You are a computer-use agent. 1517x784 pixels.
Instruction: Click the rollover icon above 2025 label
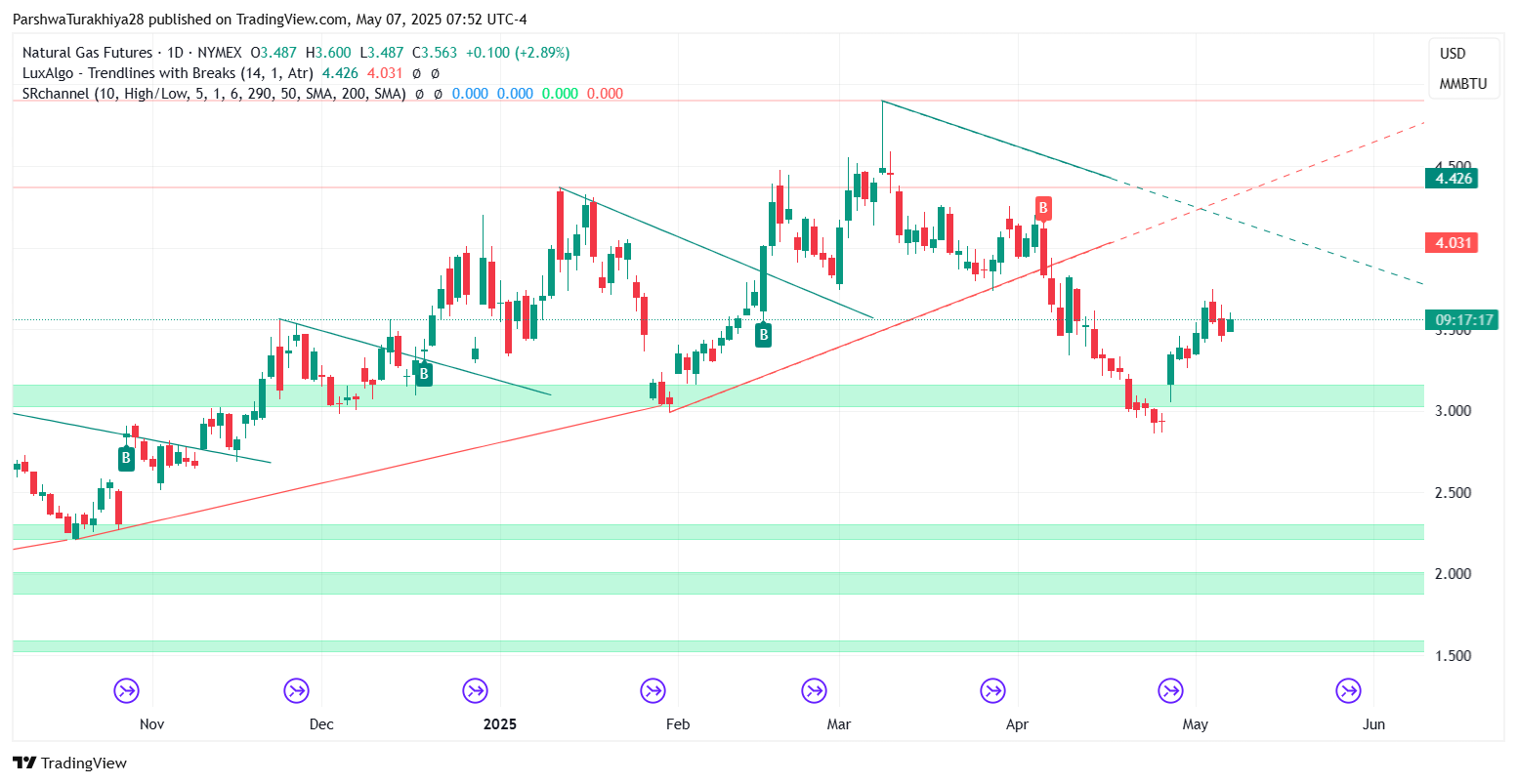[476, 691]
